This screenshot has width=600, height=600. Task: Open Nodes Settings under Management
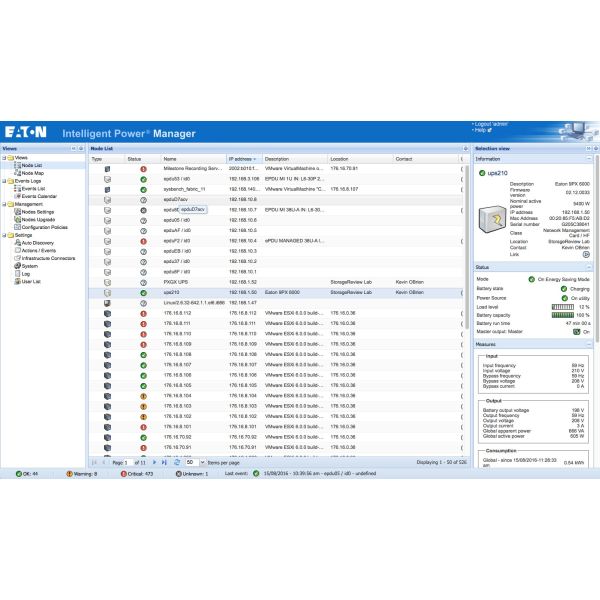pyautogui.click(x=38, y=212)
